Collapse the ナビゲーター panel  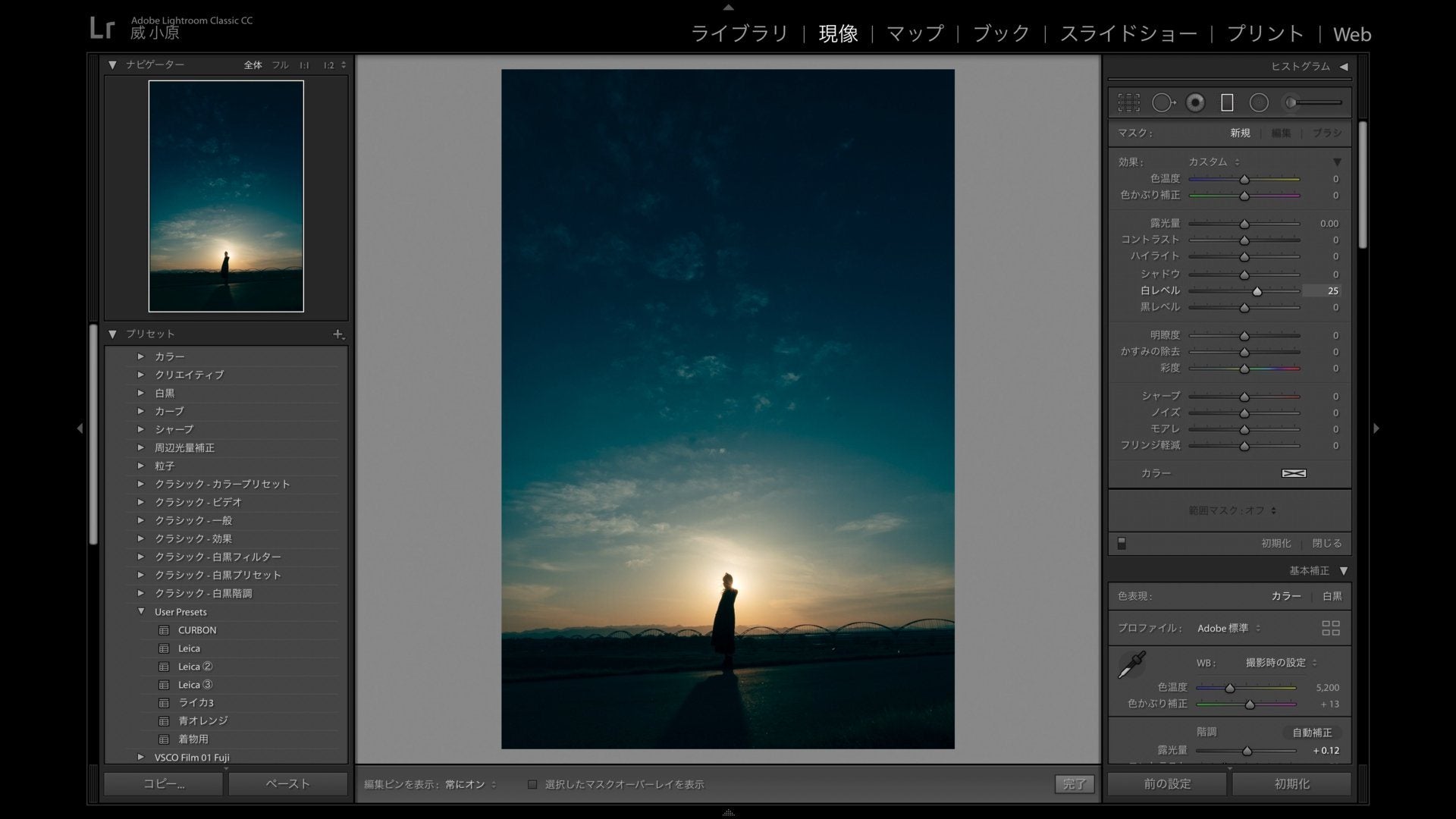[x=112, y=65]
